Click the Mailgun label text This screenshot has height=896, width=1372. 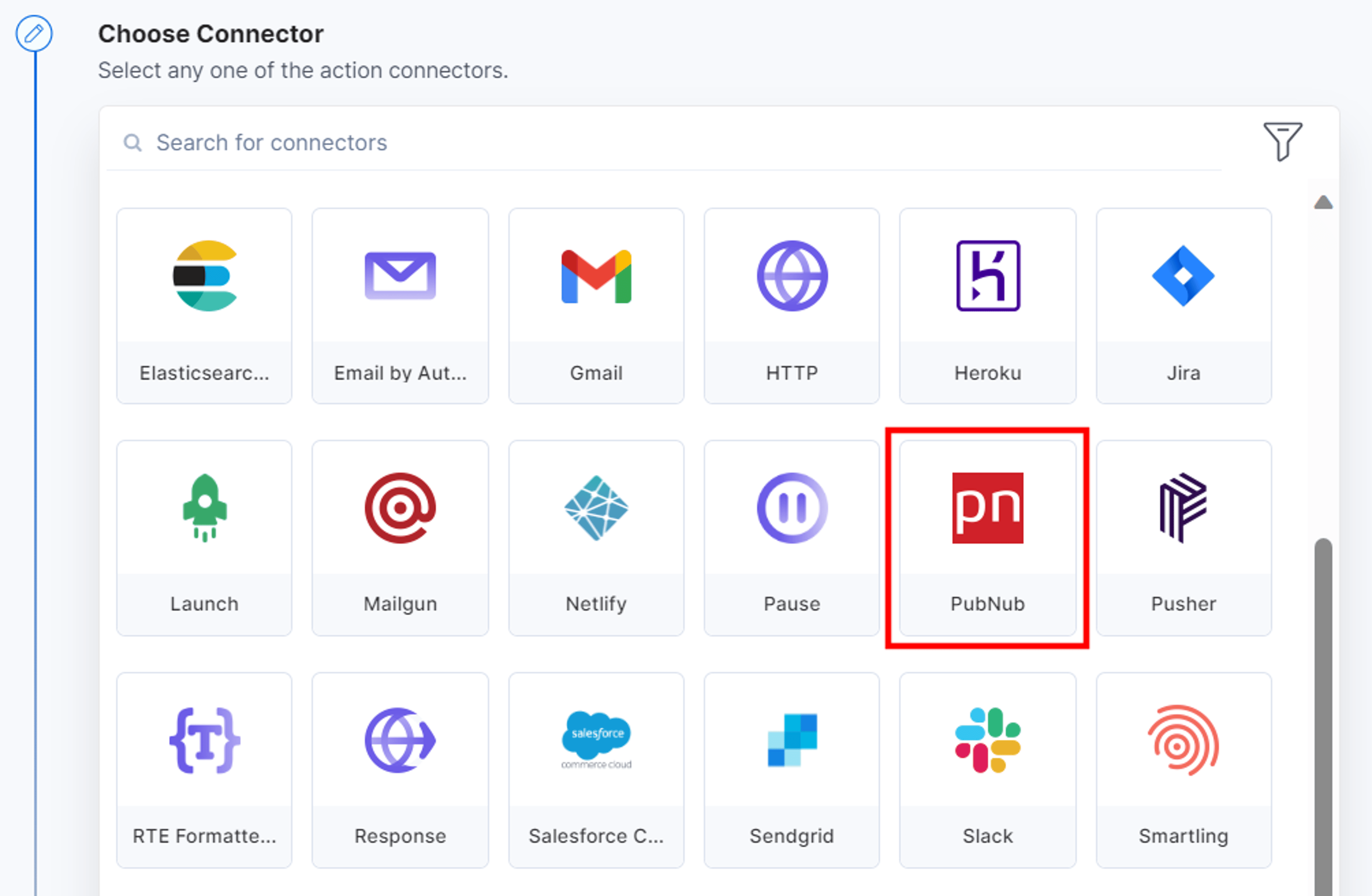pos(400,605)
